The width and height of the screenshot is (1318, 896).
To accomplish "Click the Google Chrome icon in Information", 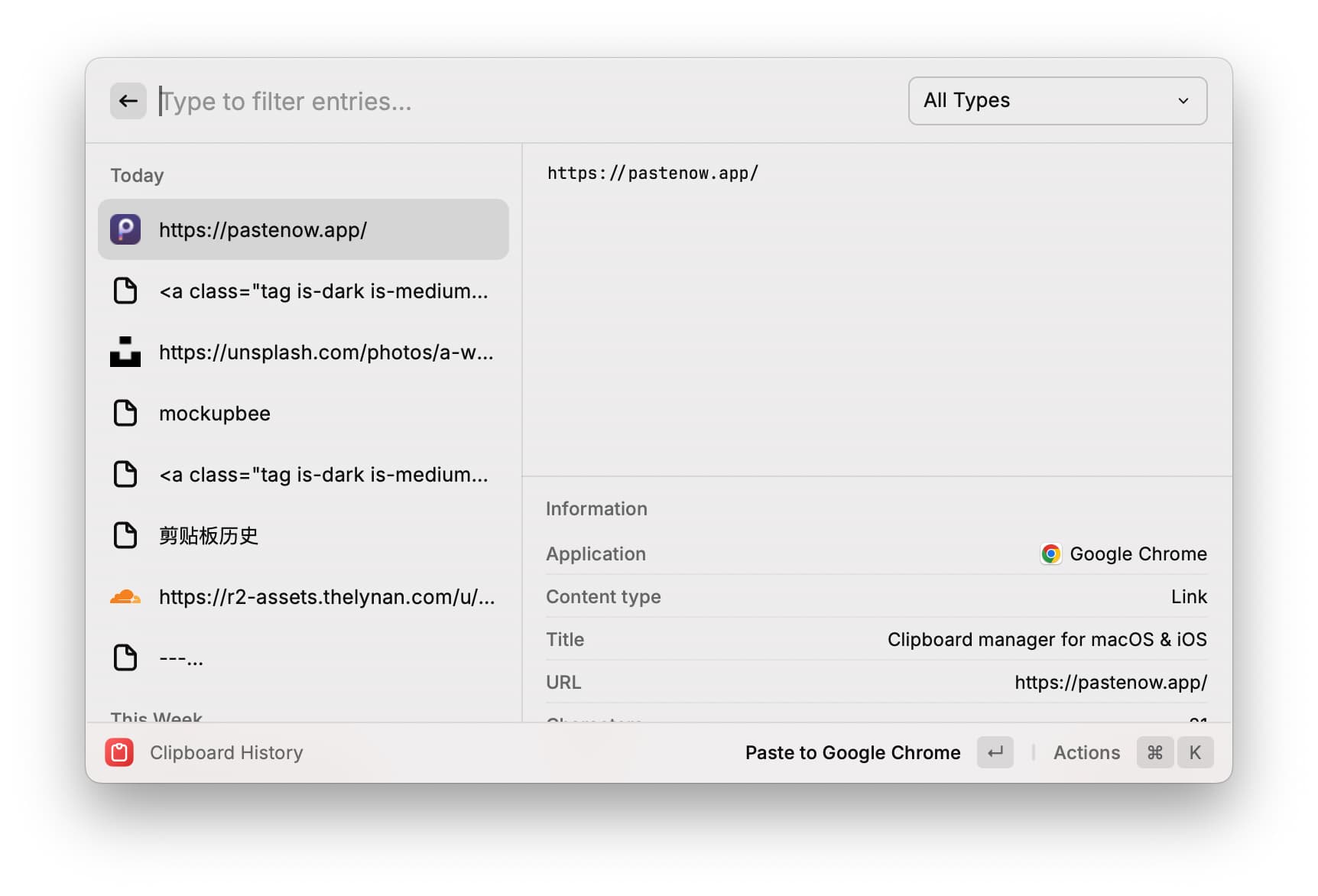I will (1050, 554).
